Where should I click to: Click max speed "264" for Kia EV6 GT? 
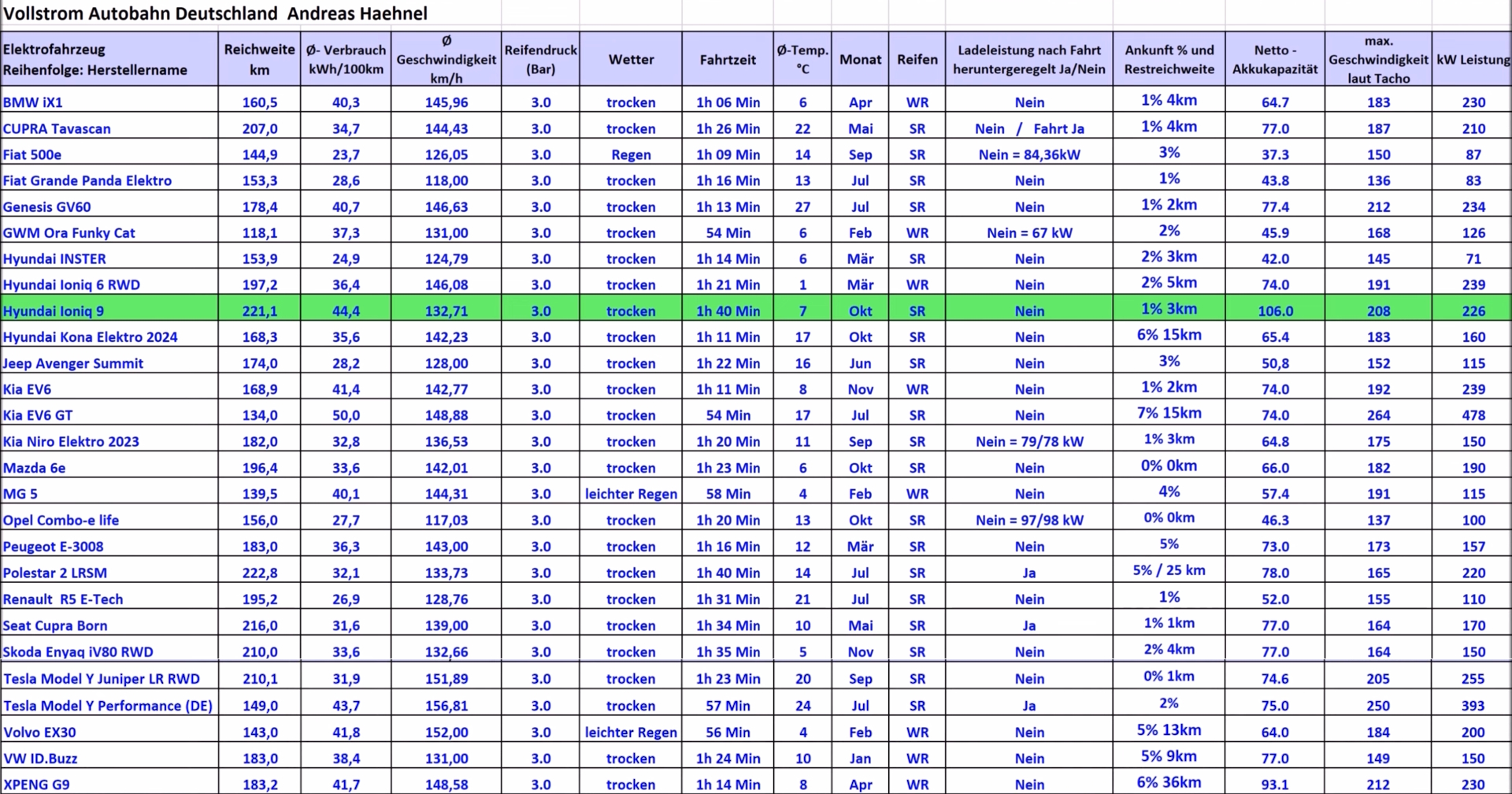[1378, 415]
